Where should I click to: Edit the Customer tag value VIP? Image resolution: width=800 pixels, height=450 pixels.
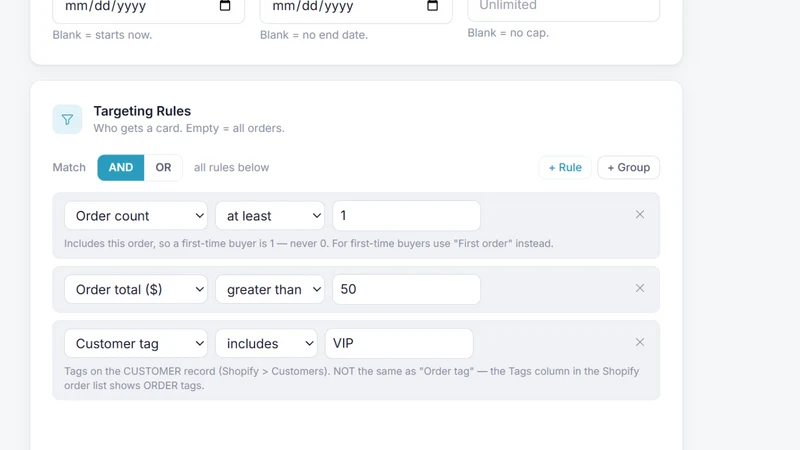coord(399,343)
